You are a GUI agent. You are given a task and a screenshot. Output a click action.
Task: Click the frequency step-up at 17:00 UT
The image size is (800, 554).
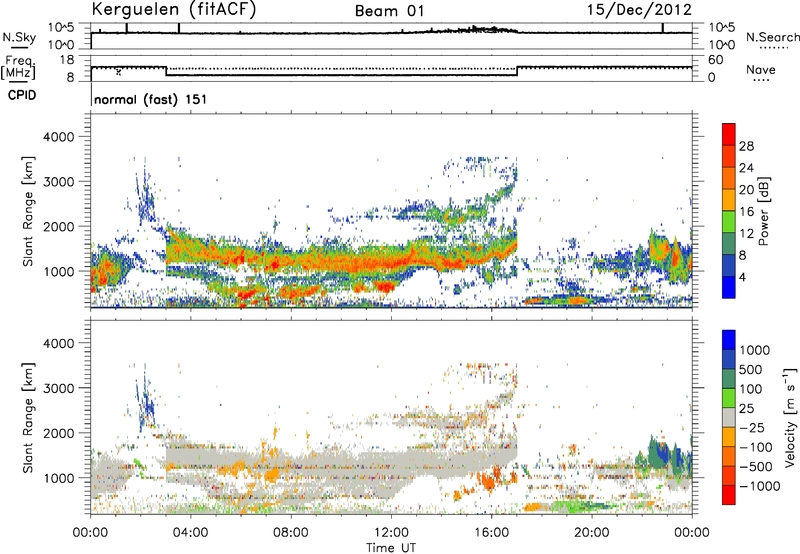coord(517,71)
